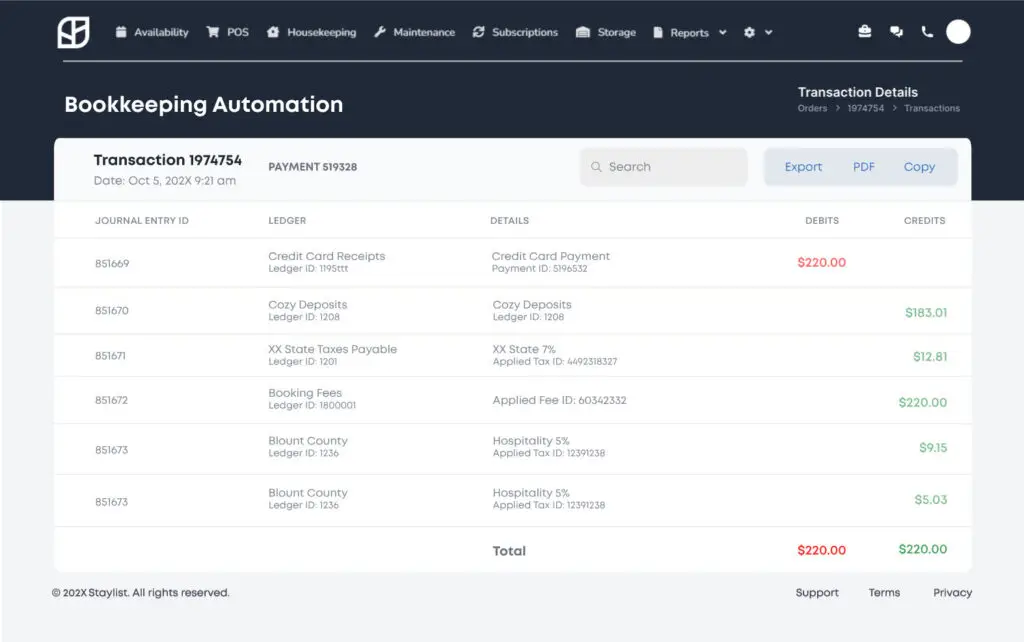Click the Staylist logo icon
1024x642 pixels.
pos(73,32)
